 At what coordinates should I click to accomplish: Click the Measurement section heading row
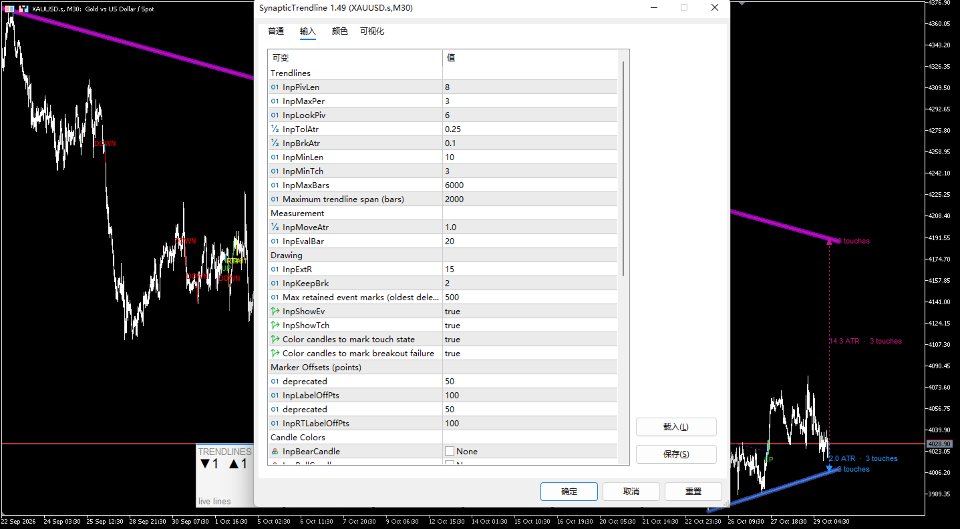coord(443,213)
